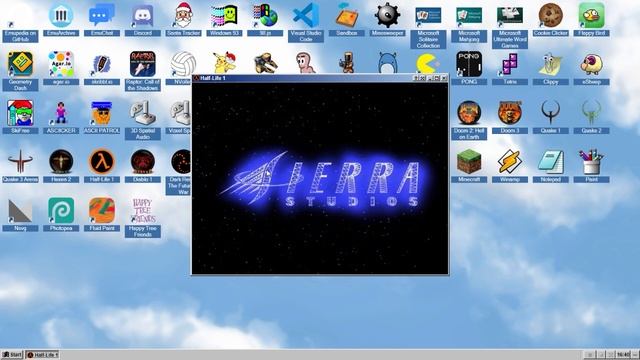
Task: Open the Nsvg triangle icon
Action: pyautogui.click(x=20, y=214)
